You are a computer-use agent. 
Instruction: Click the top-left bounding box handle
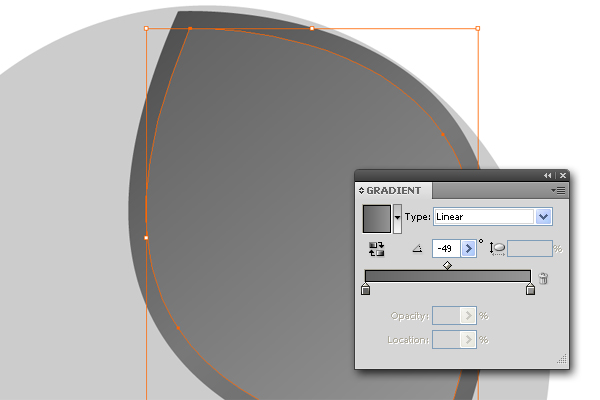coord(146,28)
